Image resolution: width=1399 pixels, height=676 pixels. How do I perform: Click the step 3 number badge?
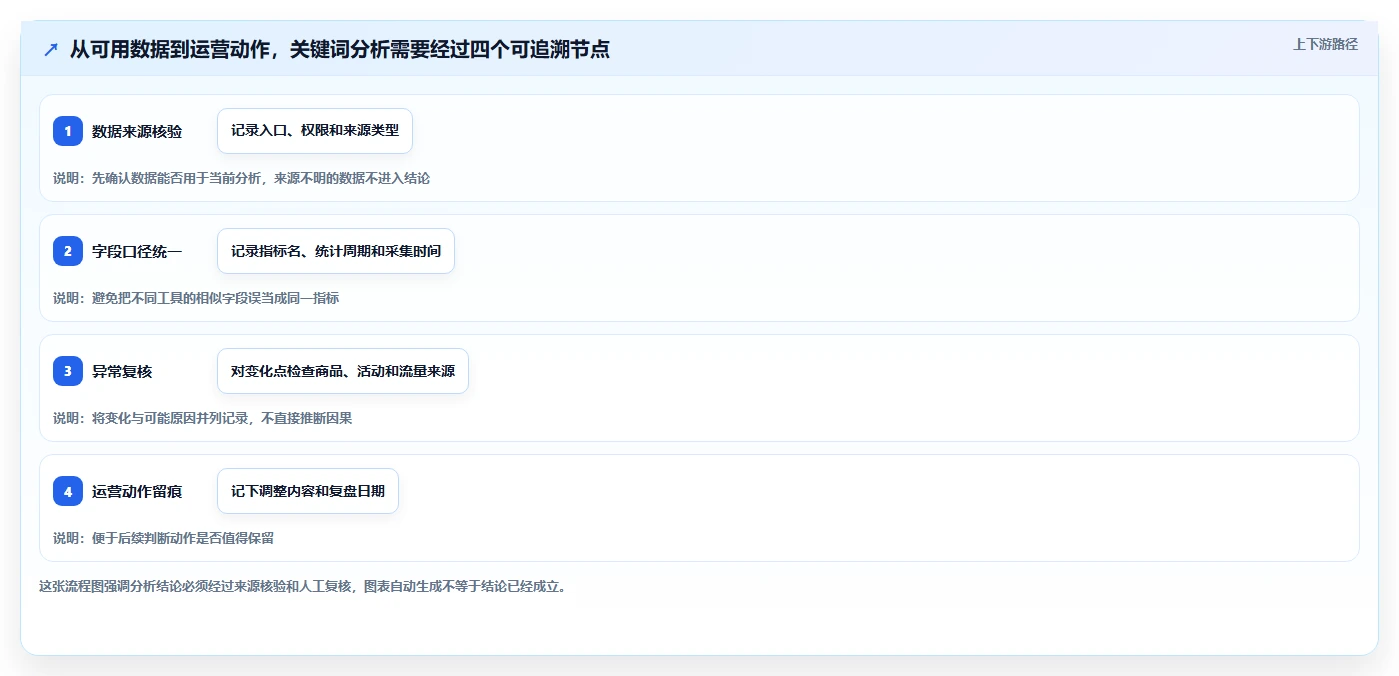[68, 371]
